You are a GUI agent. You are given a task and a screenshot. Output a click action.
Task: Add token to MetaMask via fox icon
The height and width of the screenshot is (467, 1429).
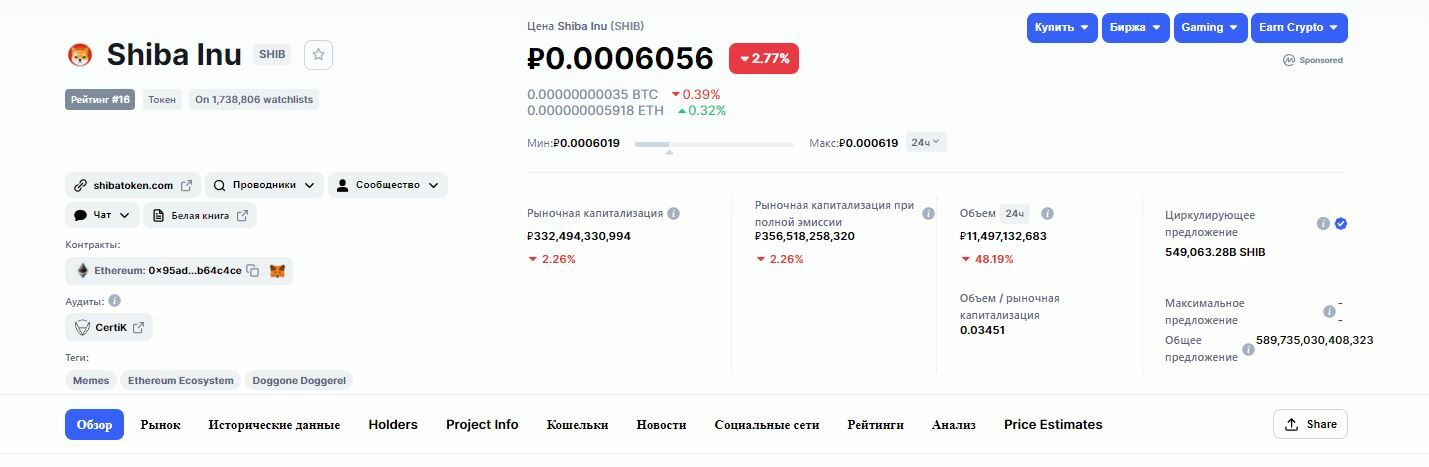pyautogui.click(x=277, y=271)
